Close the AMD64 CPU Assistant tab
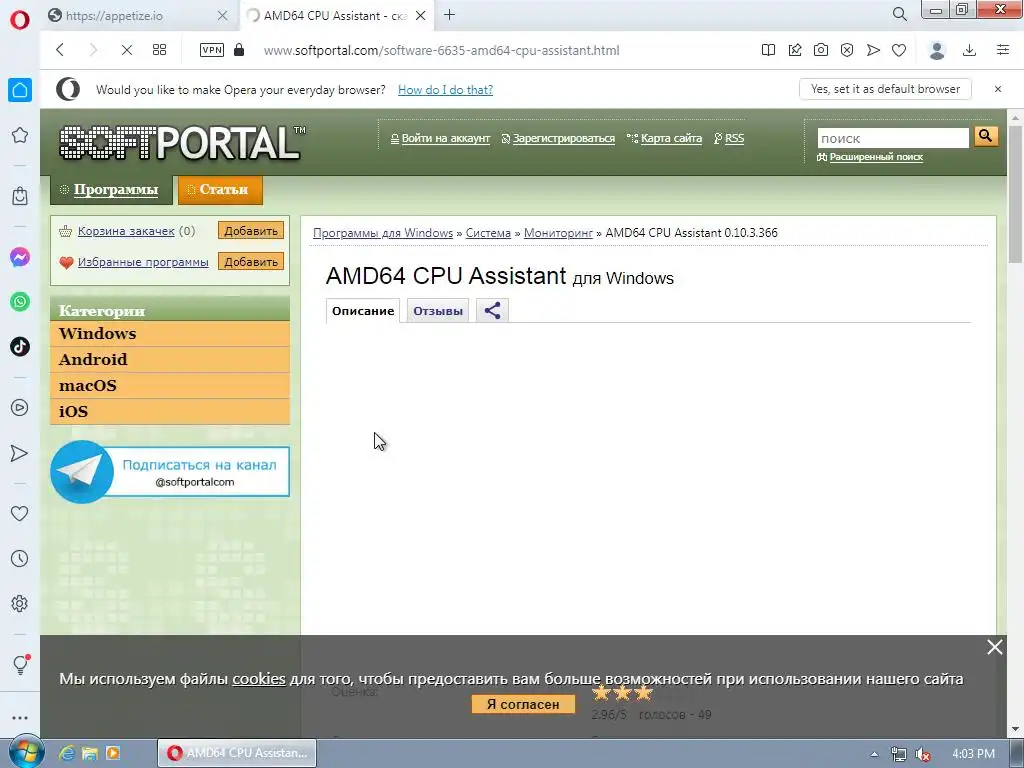The image size is (1024, 768). click(x=421, y=16)
